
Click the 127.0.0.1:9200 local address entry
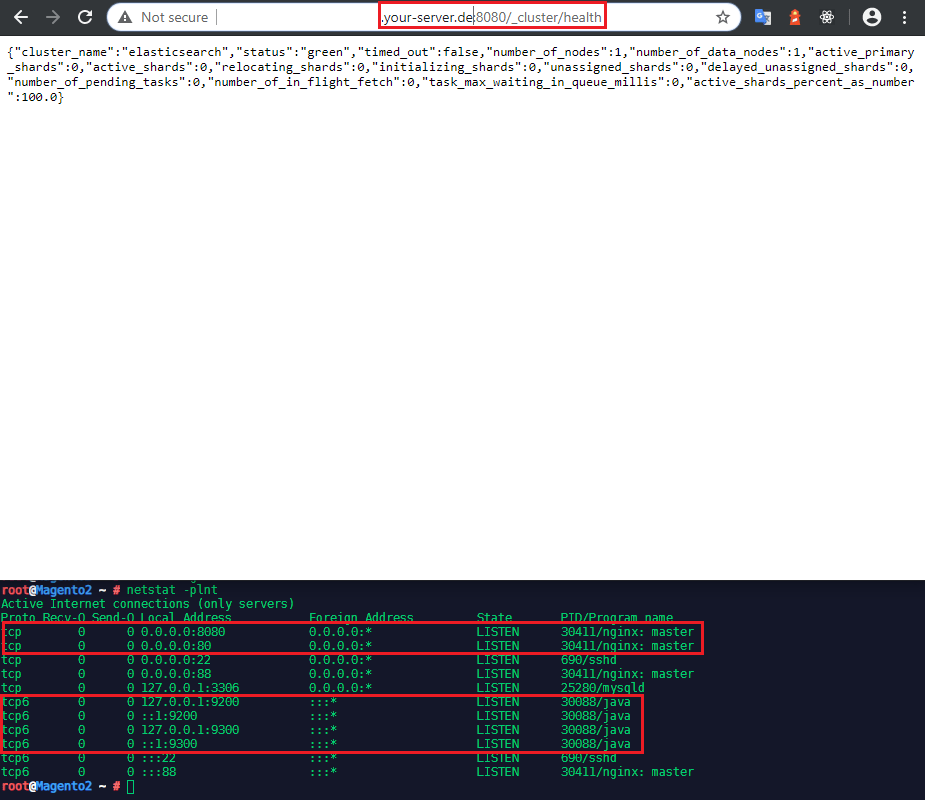point(189,701)
